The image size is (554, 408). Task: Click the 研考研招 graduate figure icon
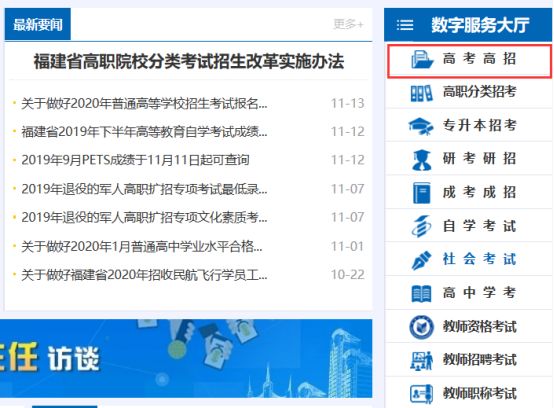tap(422, 160)
